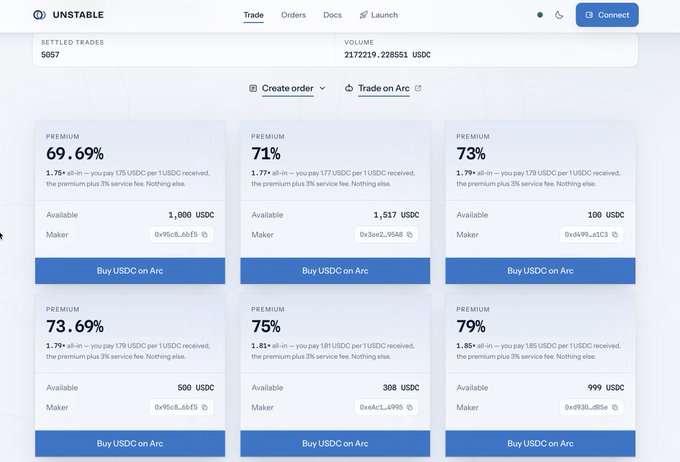Viewport: 680px width, 462px height.
Task: Toggle dark mode moon icon
Action: (559, 15)
